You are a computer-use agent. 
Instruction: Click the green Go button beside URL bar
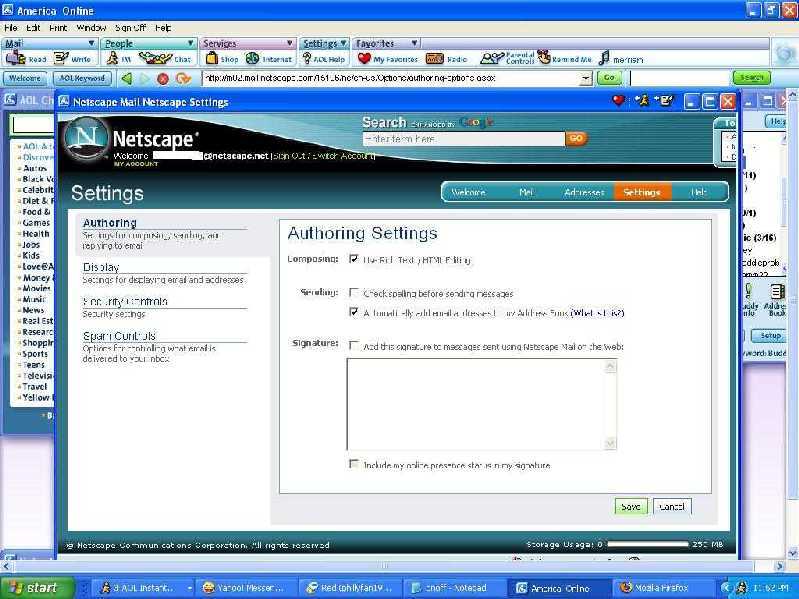pos(609,78)
